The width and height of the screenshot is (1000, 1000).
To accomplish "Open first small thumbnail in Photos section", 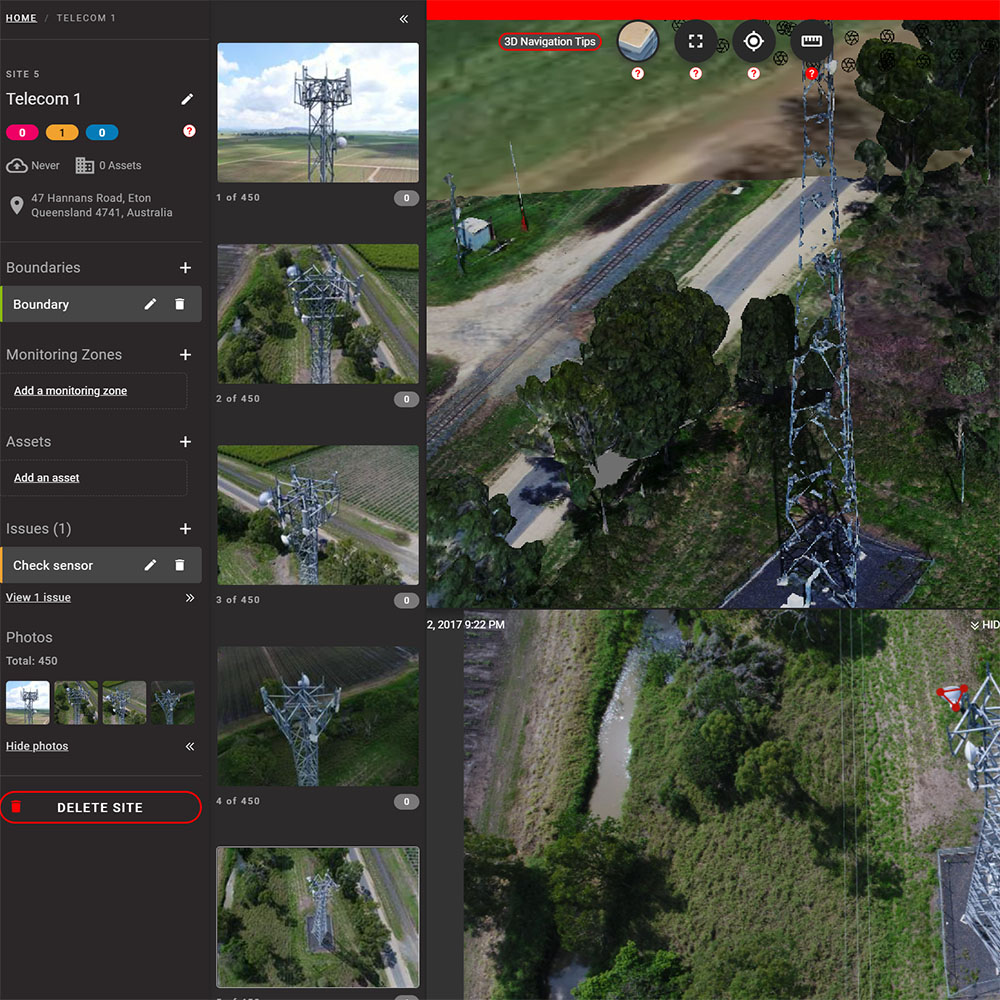I will [27, 703].
